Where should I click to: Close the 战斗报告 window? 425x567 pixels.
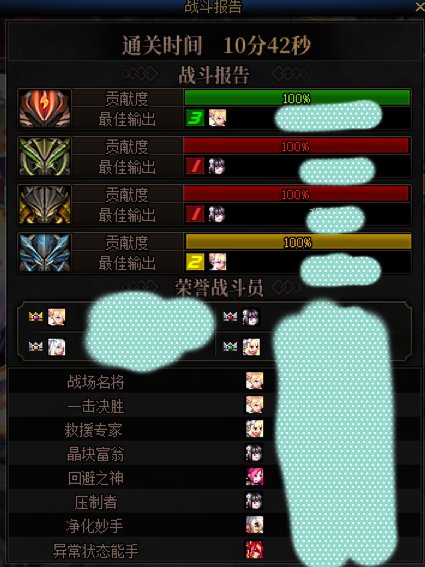[x=420, y=8]
